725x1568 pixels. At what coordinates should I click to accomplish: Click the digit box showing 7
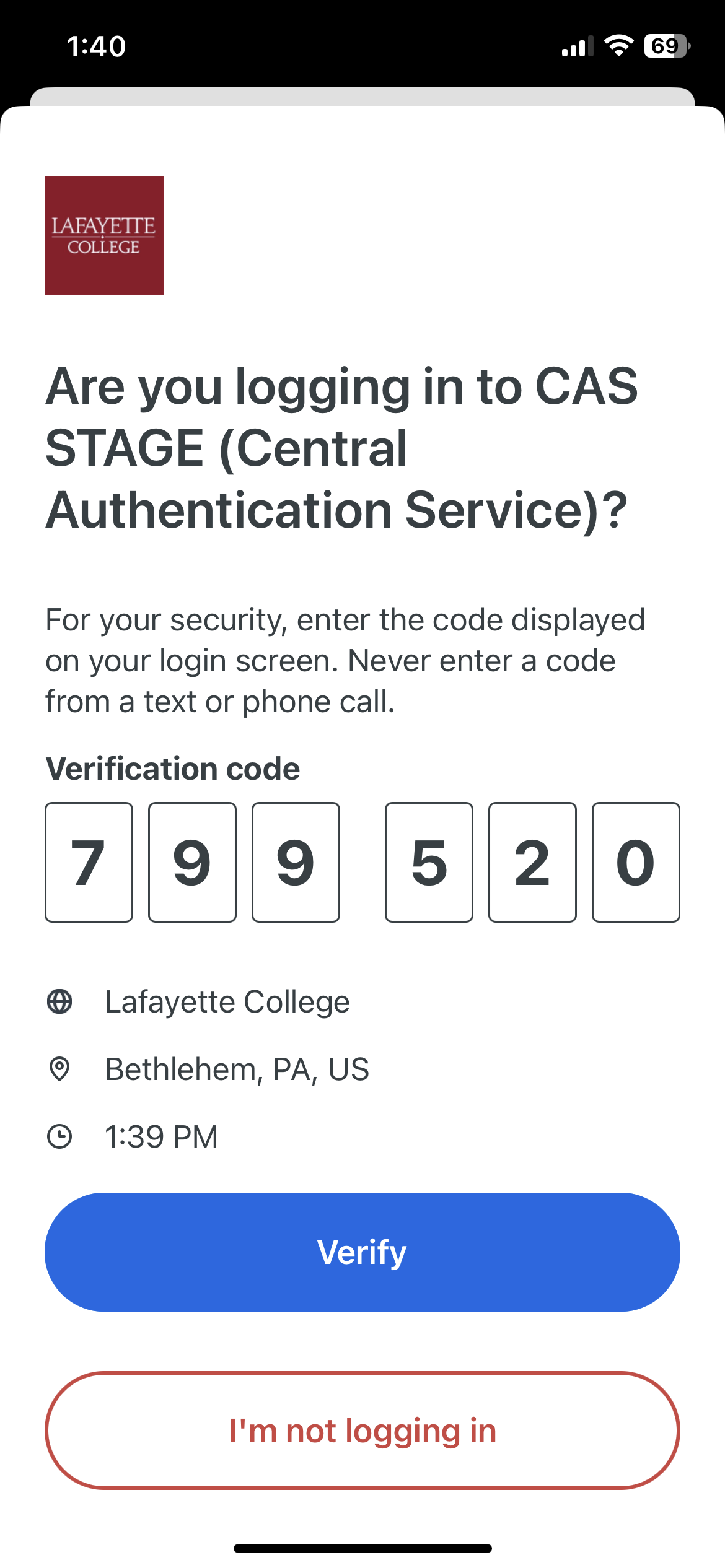pyautogui.click(x=89, y=863)
